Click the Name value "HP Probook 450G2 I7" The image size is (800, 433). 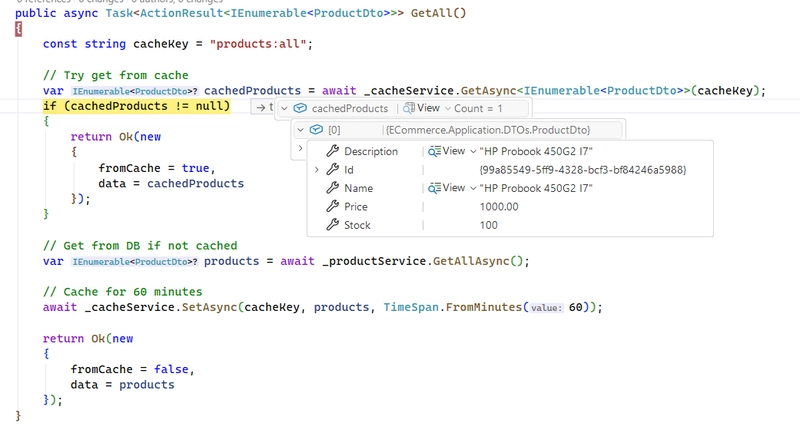536,188
